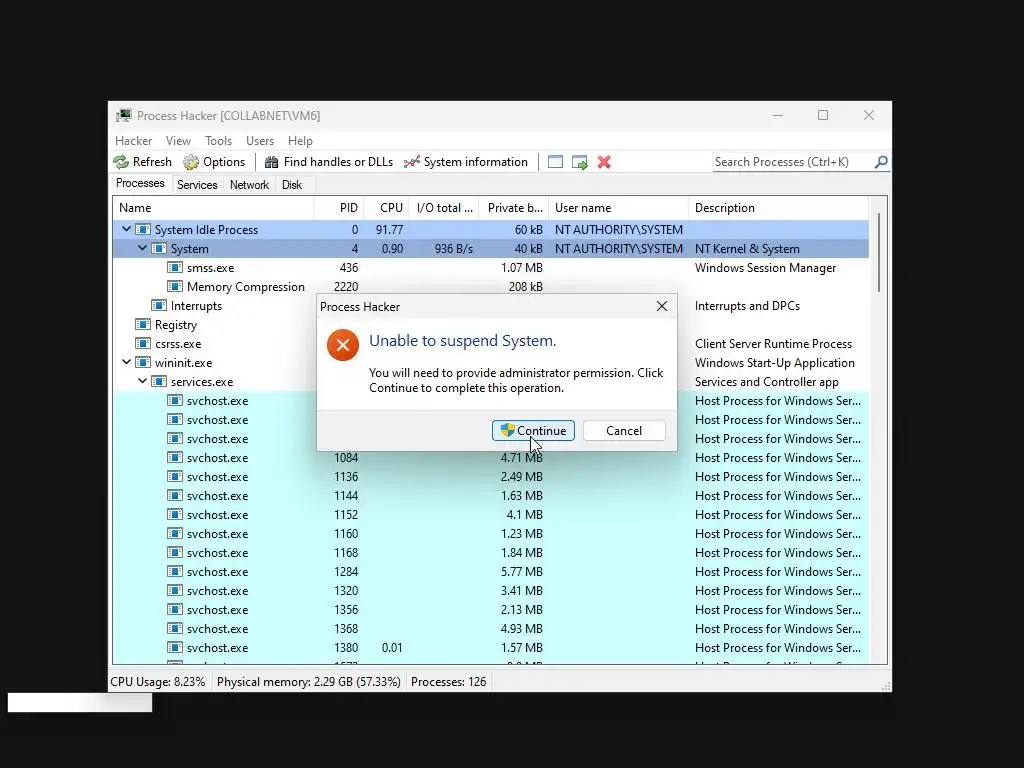The height and width of the screenshot is (768, 1024).
Task: Open the Tools menu
Action: [218, 141]
